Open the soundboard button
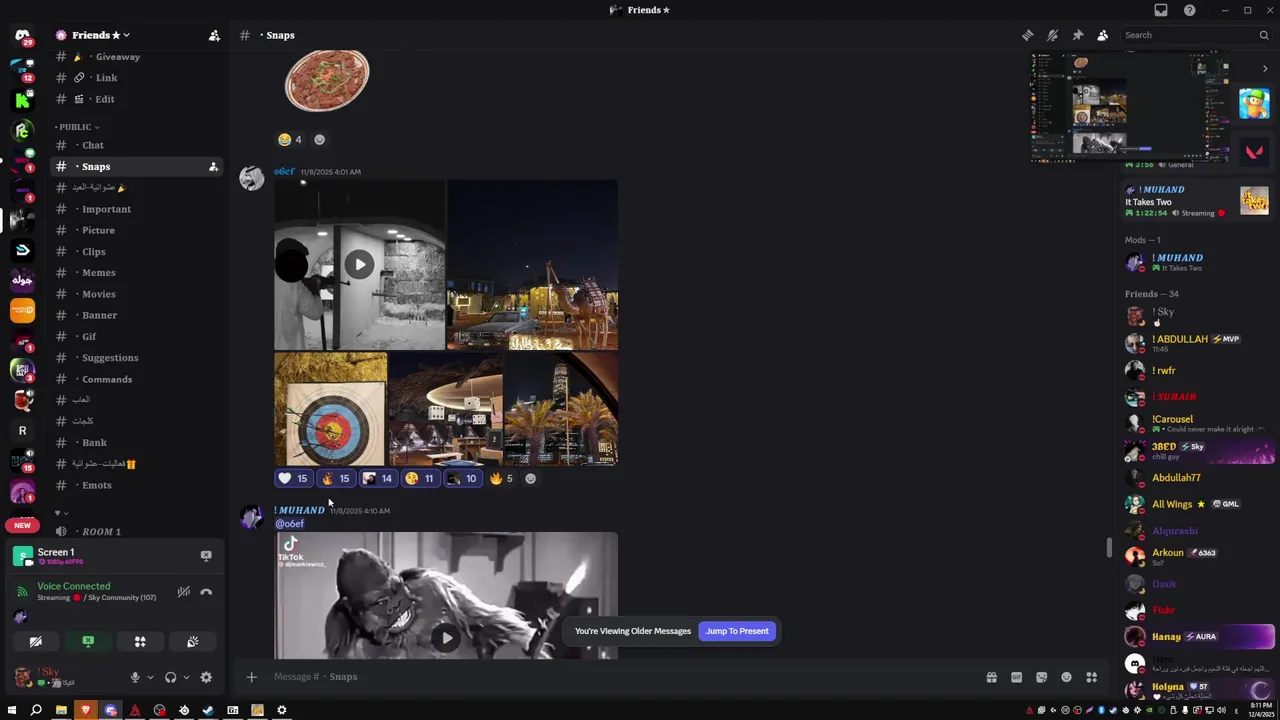1280x720 pixels. (x=192, y=642)
